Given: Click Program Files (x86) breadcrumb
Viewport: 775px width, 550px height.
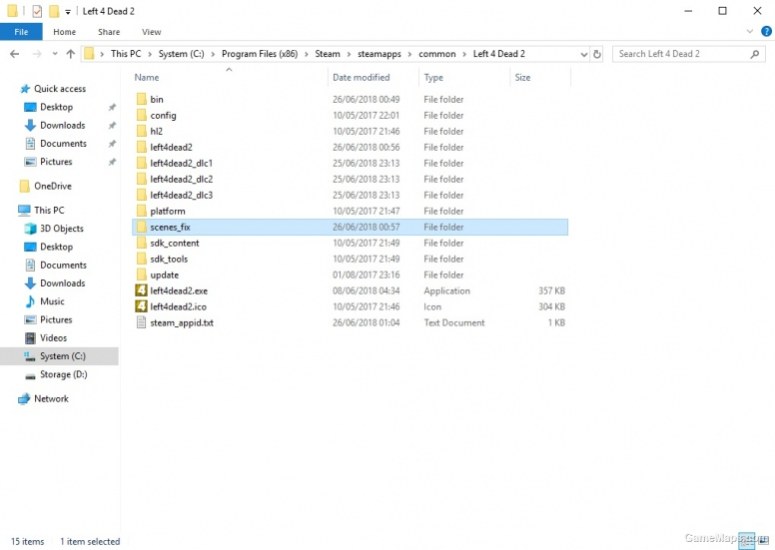Looking at the screenshot, I should (259, 54).
